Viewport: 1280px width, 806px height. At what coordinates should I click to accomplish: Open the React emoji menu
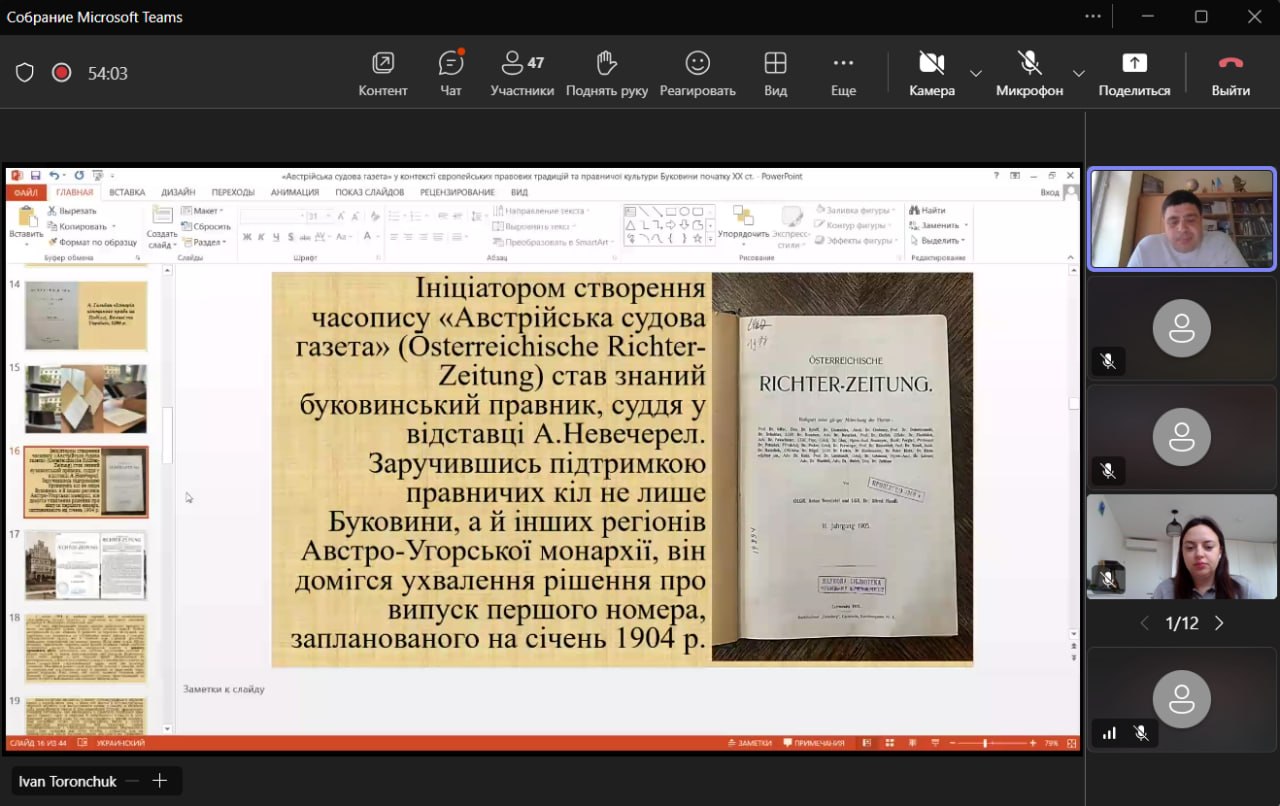tap(697, 74)
